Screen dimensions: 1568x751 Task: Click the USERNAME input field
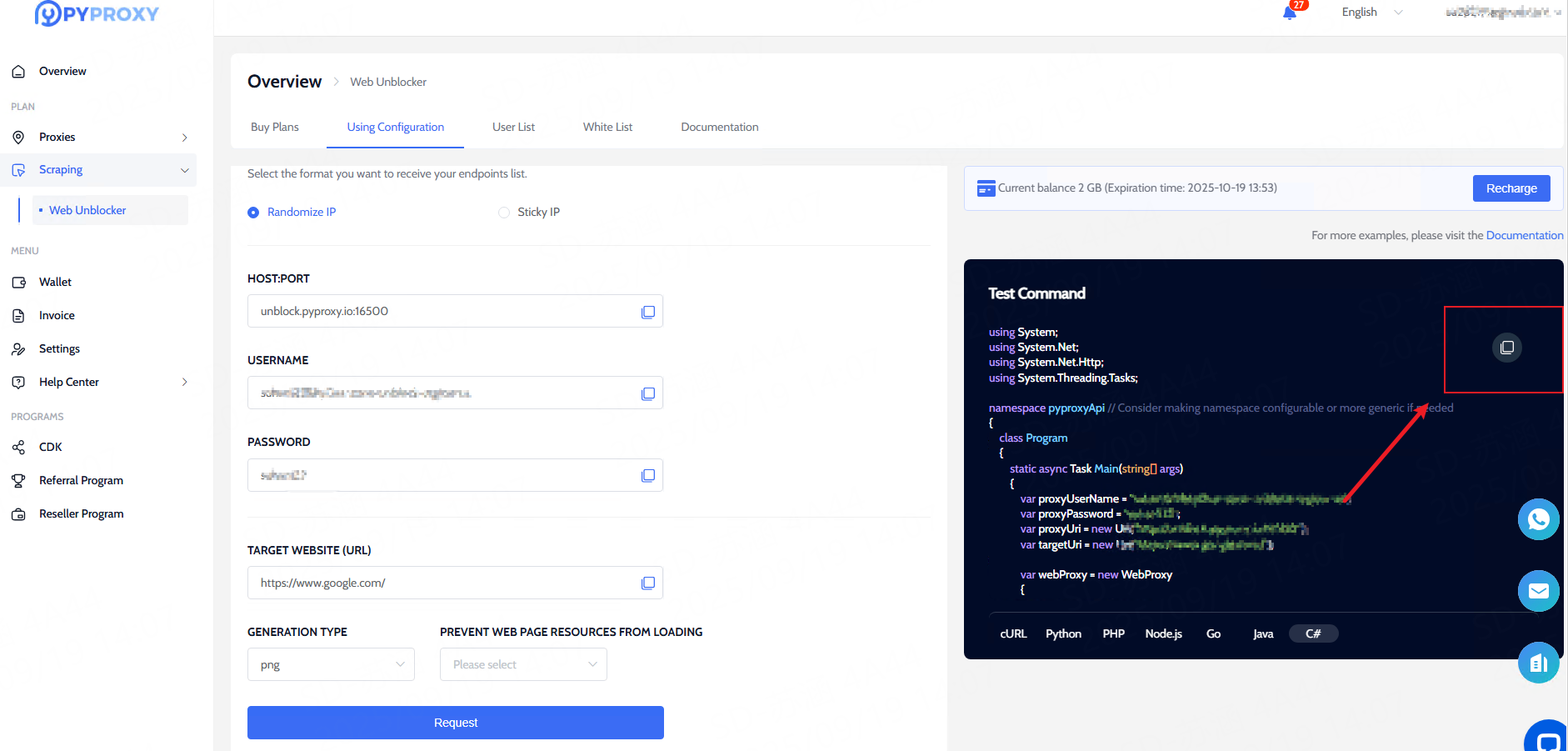click(455, 393)
